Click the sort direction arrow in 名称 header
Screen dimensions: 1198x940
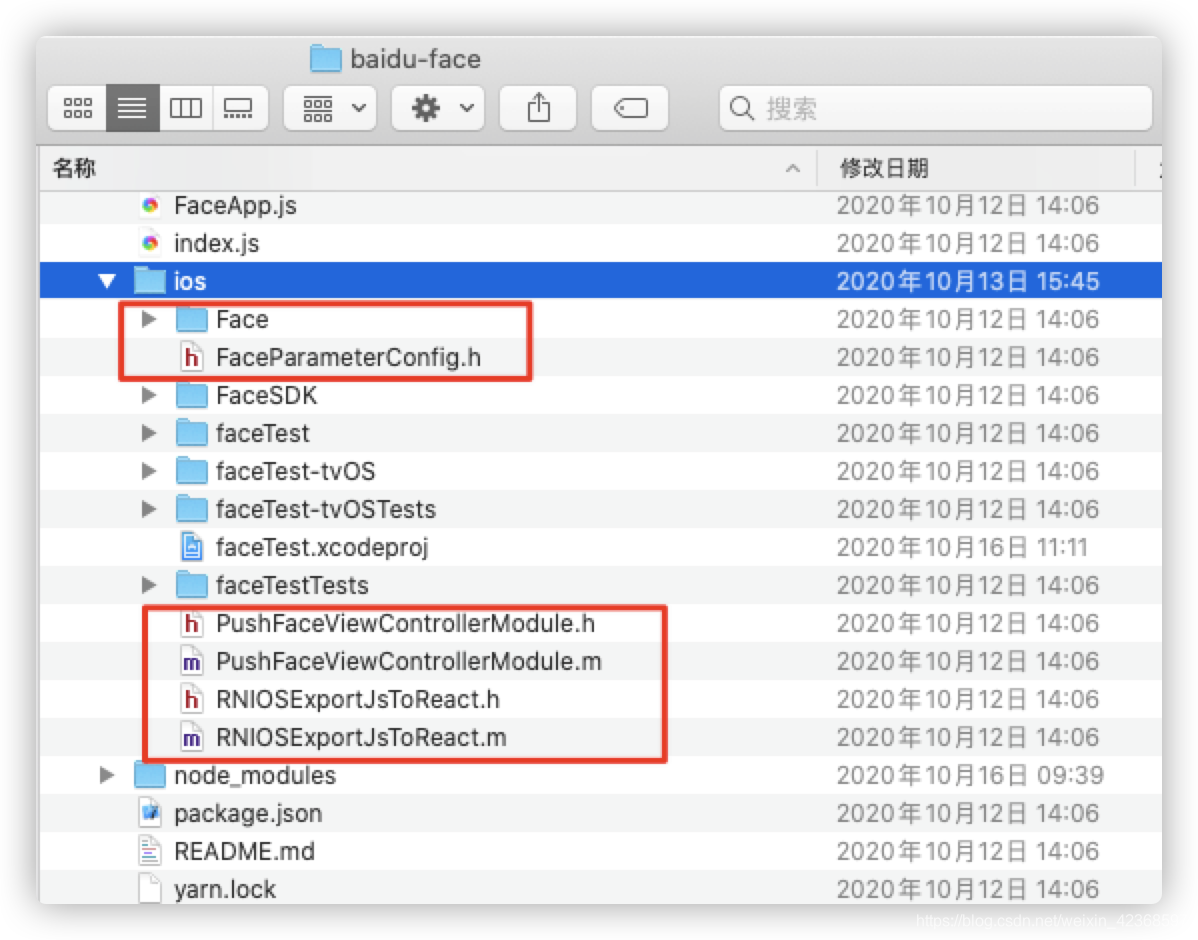click(793, 168)
